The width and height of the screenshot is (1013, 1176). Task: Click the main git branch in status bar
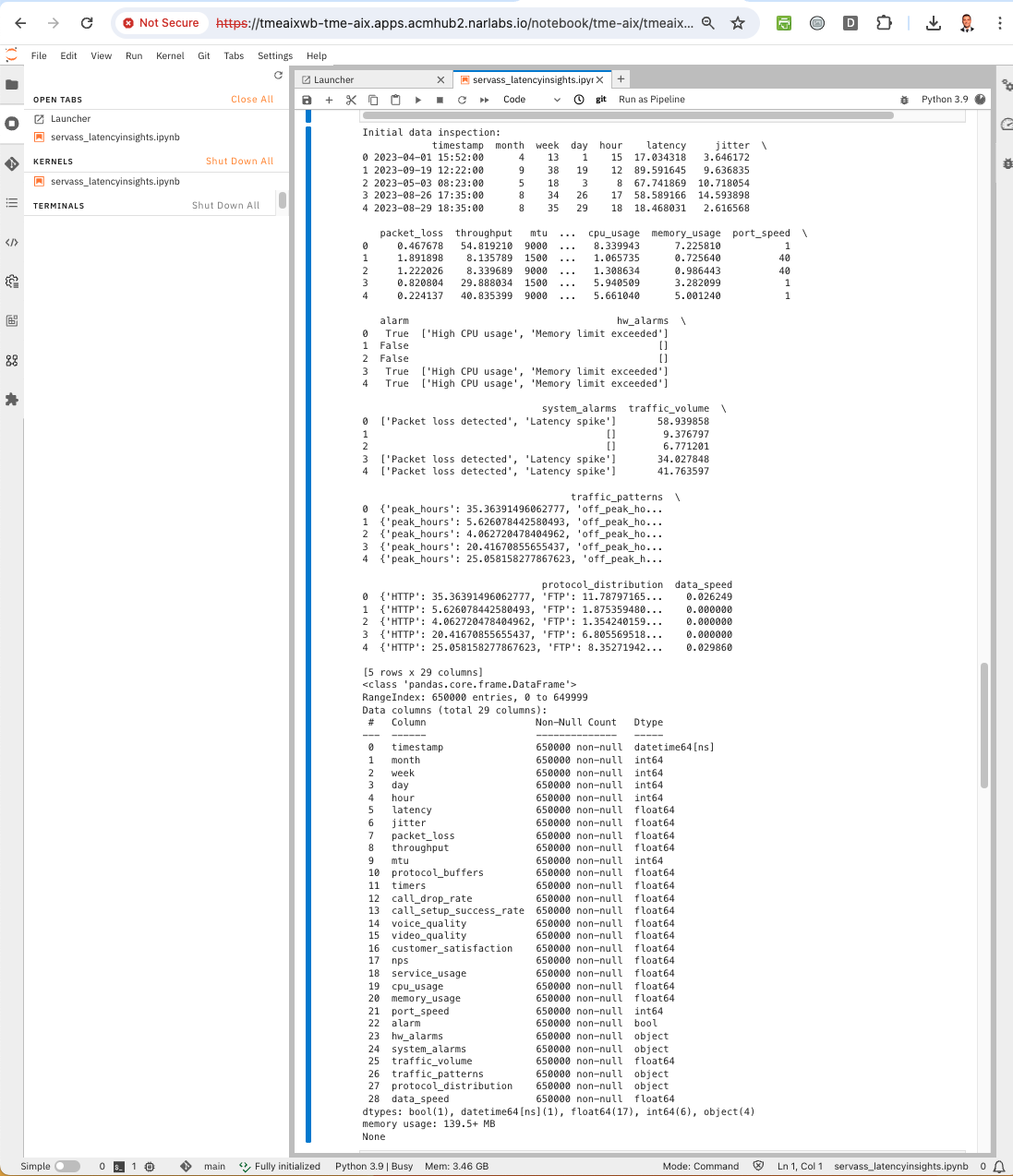tap(214, 1166)
